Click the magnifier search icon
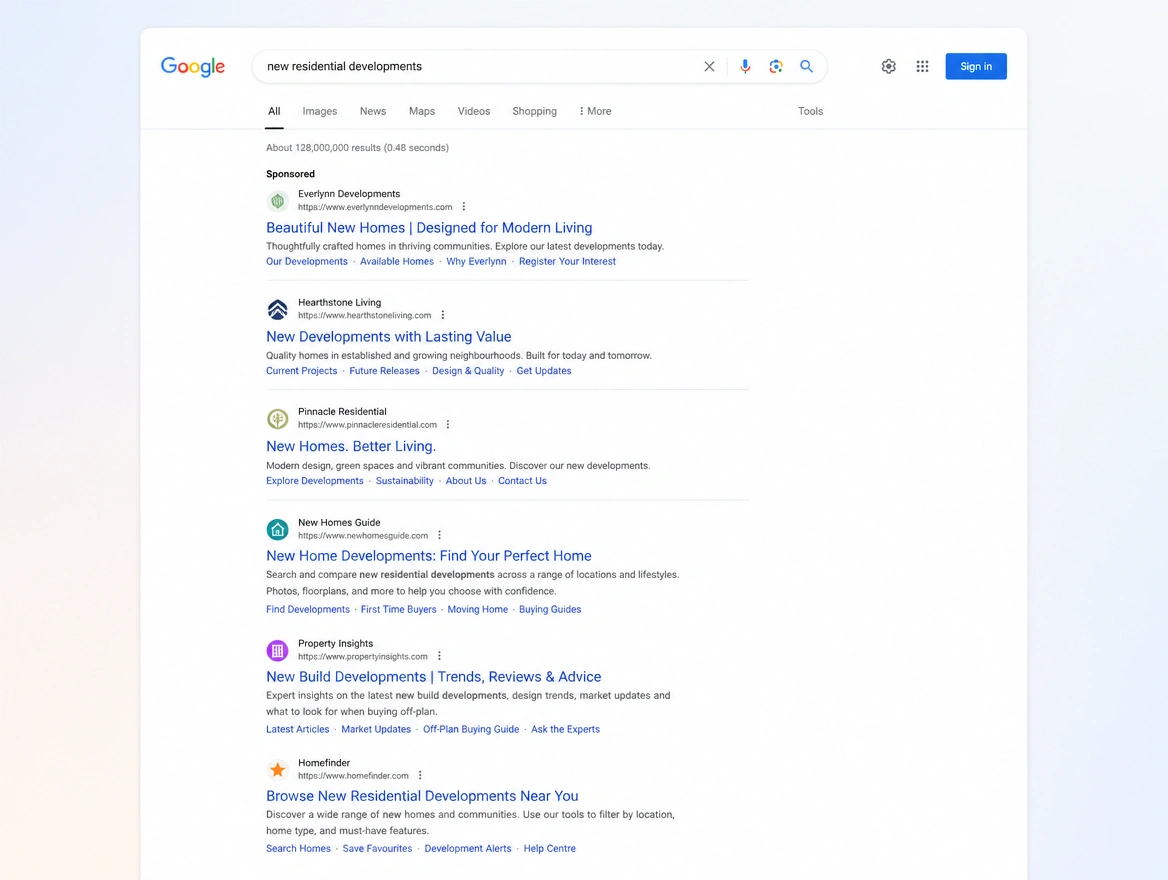 pyautogui.click(x=806, y=66)
